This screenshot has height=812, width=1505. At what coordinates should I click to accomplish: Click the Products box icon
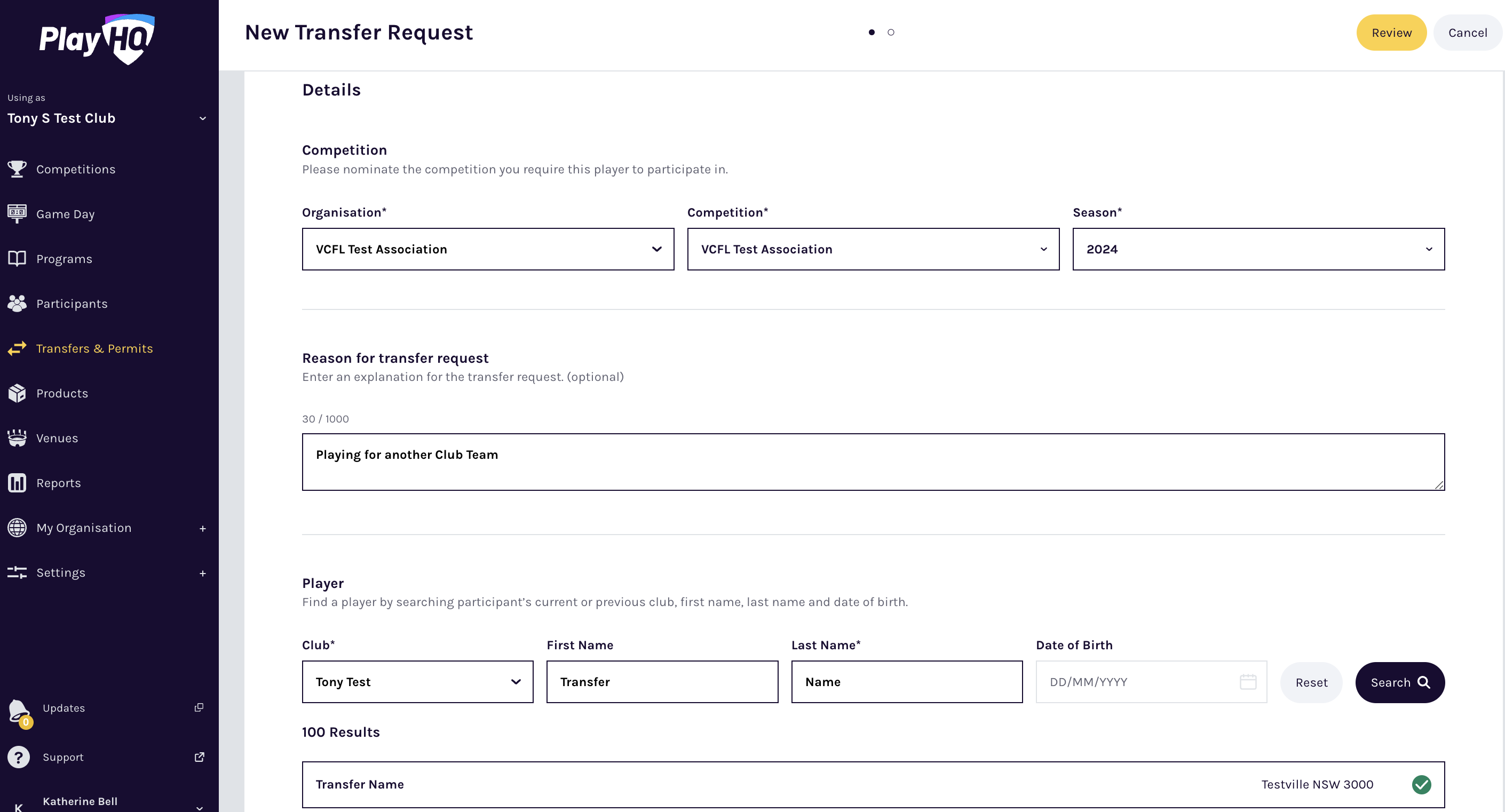coord(17,393)
